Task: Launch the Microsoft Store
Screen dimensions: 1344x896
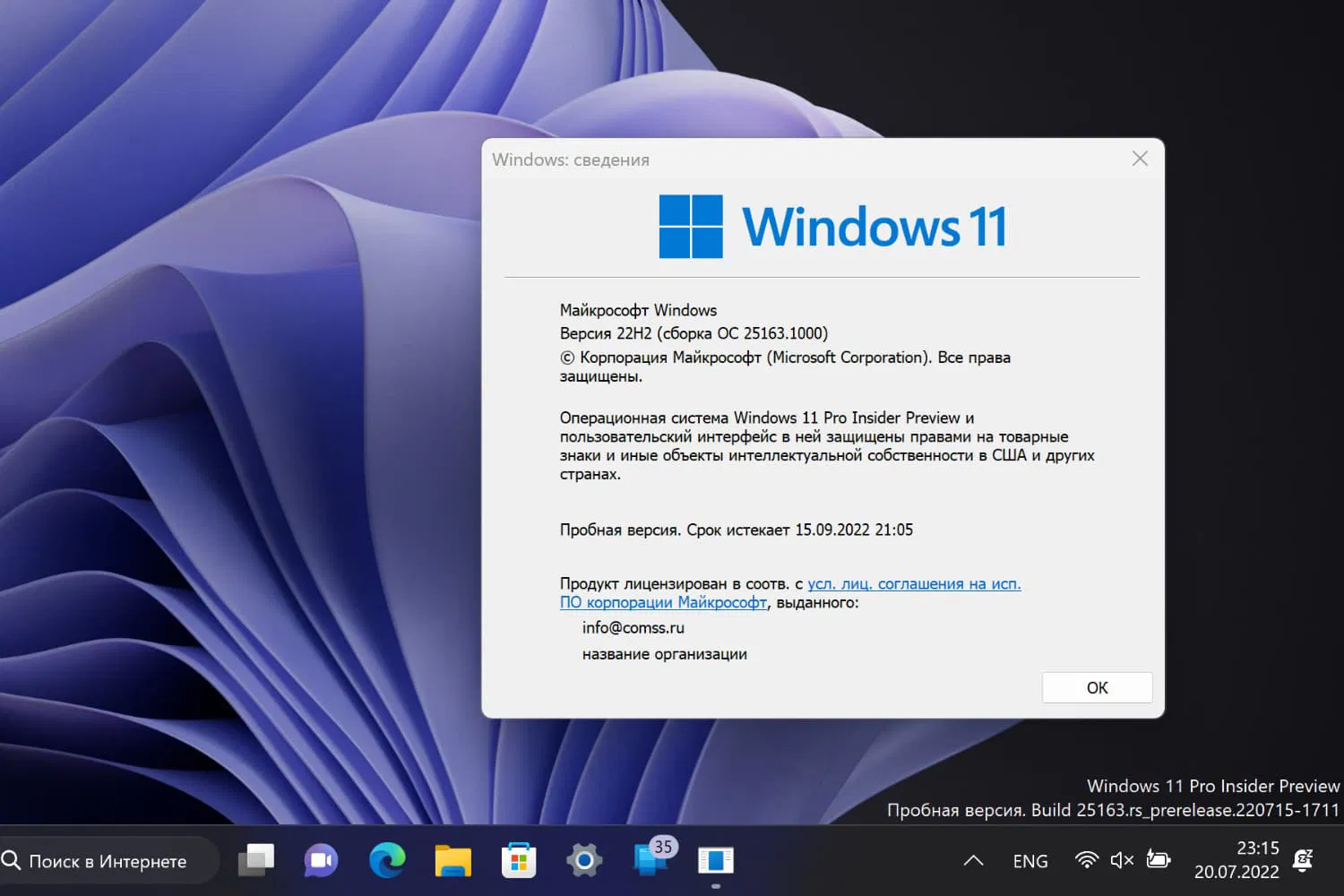Action: [x=518, y=860]
